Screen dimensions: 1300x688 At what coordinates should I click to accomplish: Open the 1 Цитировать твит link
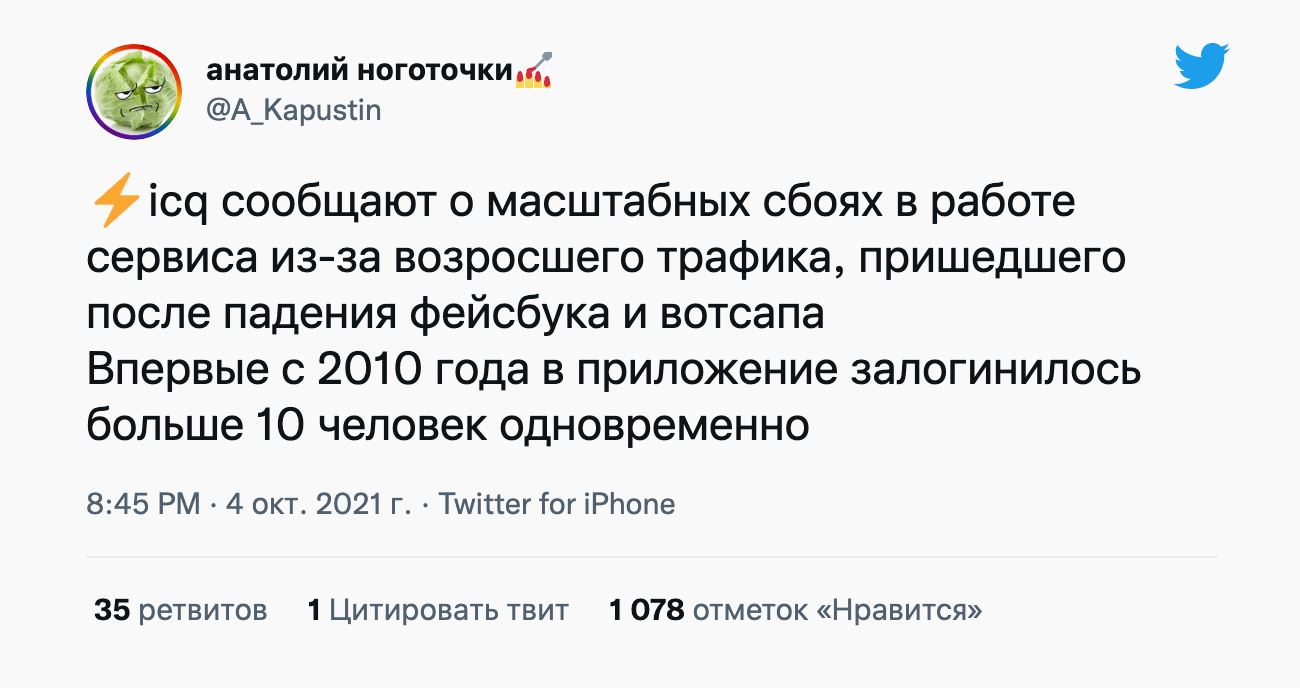coord(438,610)
